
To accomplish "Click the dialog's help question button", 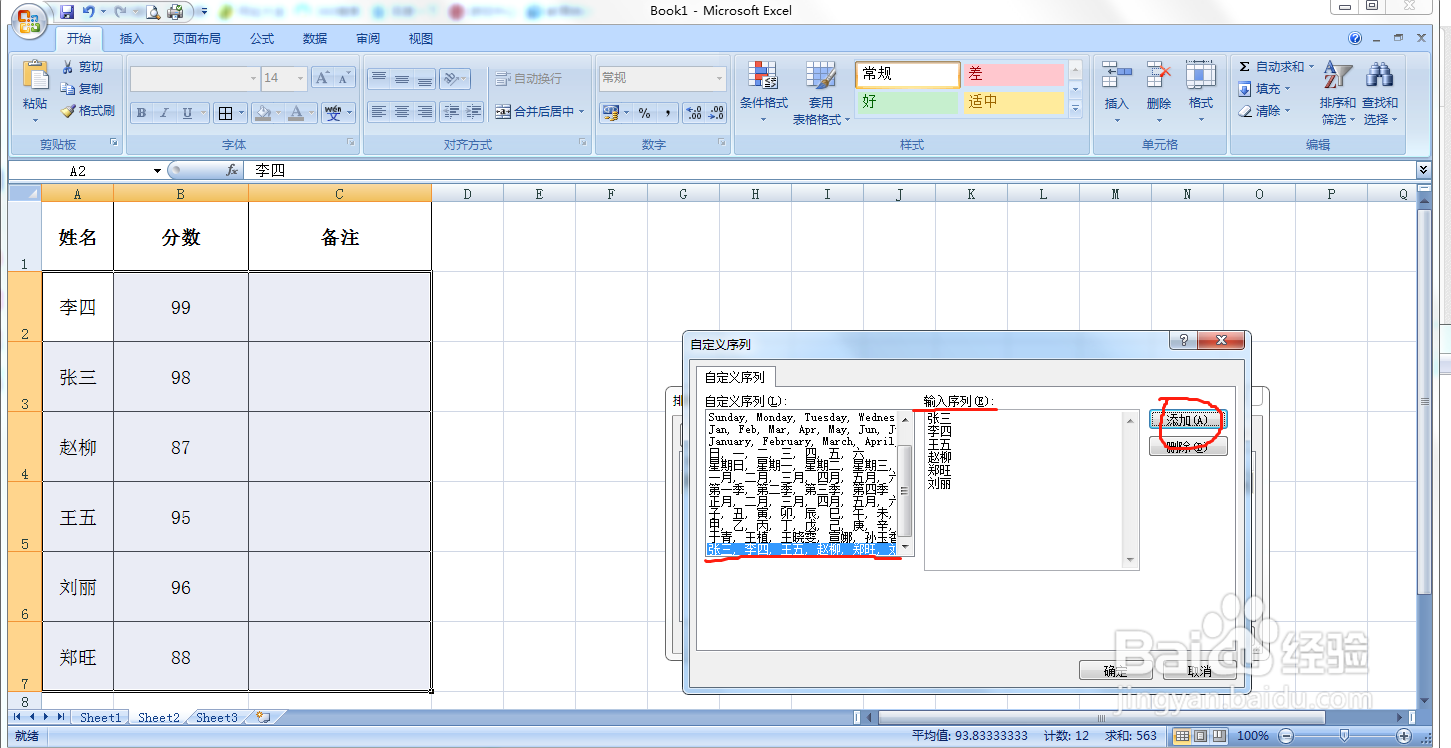I will [x=1183, y=341].
